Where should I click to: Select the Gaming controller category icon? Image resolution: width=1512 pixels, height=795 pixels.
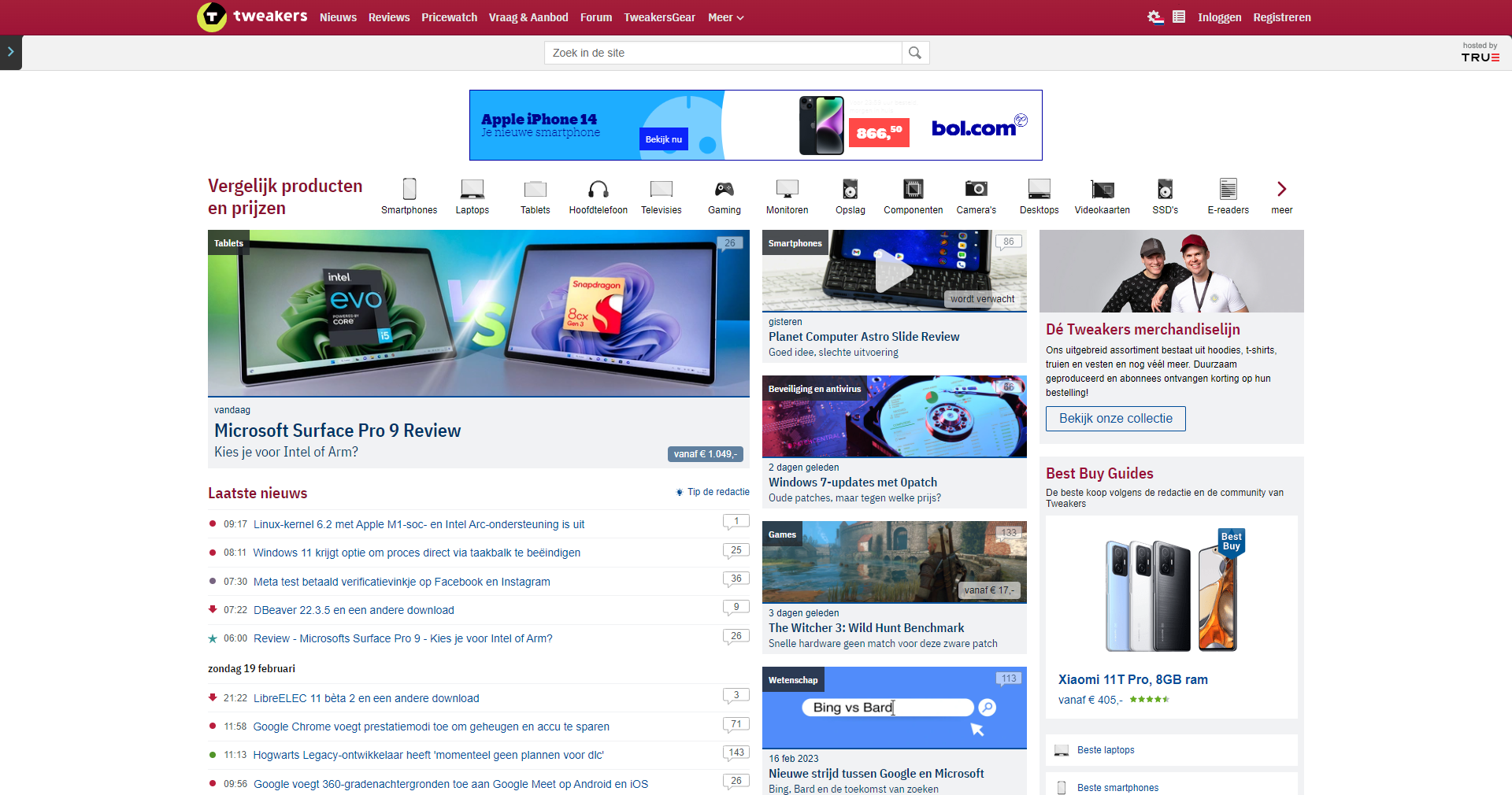coord(724,189)
